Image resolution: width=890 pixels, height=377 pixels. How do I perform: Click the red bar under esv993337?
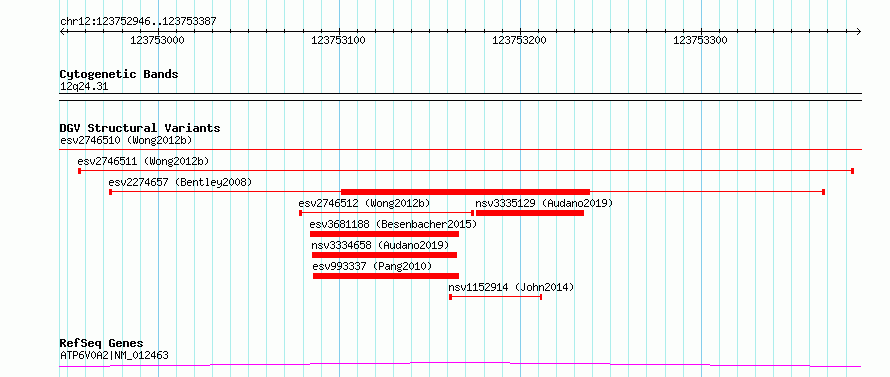pos(386,276)
